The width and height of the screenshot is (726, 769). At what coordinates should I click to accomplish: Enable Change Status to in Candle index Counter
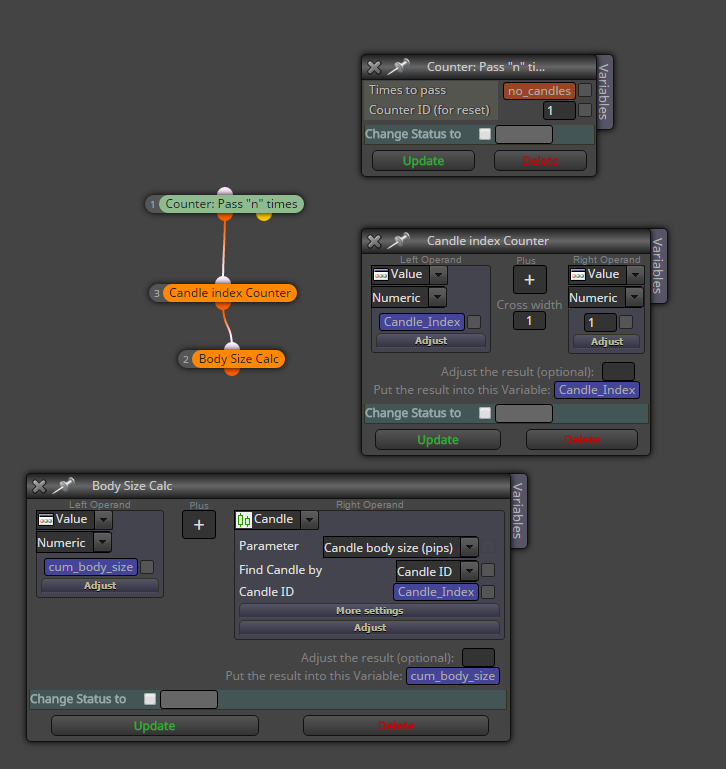pyautogui.click(x=485, y=413)
